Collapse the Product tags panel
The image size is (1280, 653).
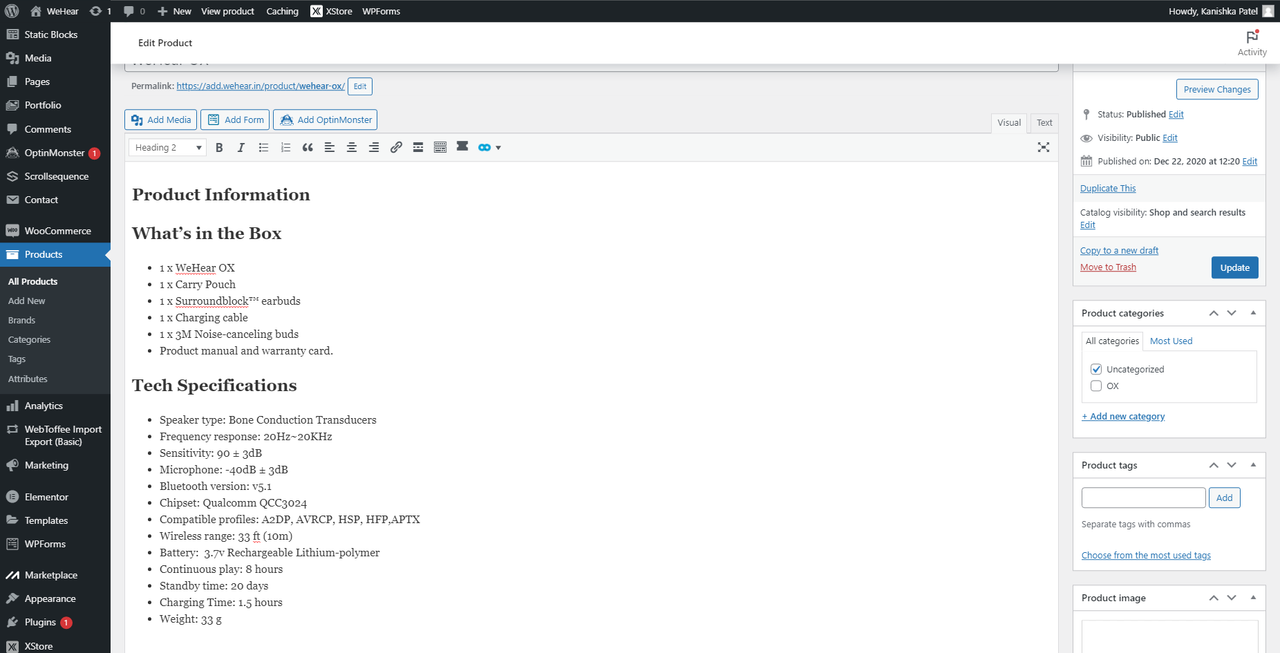click(1254, 465)
